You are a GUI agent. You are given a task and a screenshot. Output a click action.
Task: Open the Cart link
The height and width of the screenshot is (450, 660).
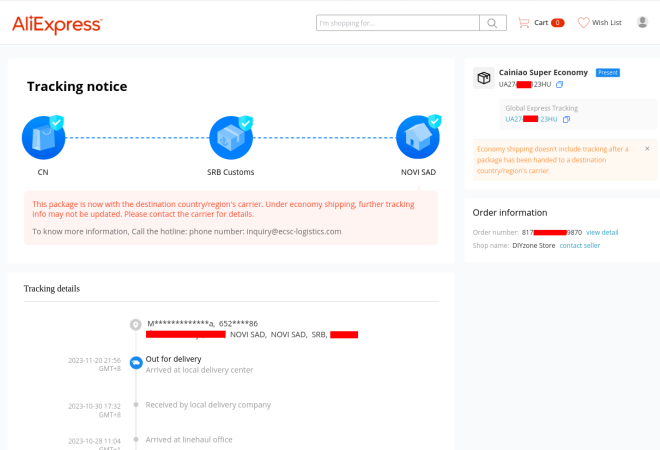tap(541, 23)
